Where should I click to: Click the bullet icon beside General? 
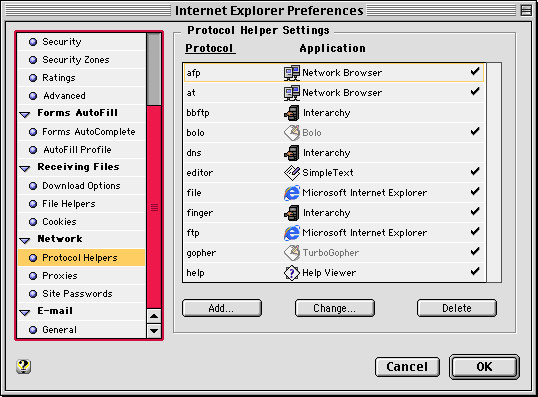point(33,330)
